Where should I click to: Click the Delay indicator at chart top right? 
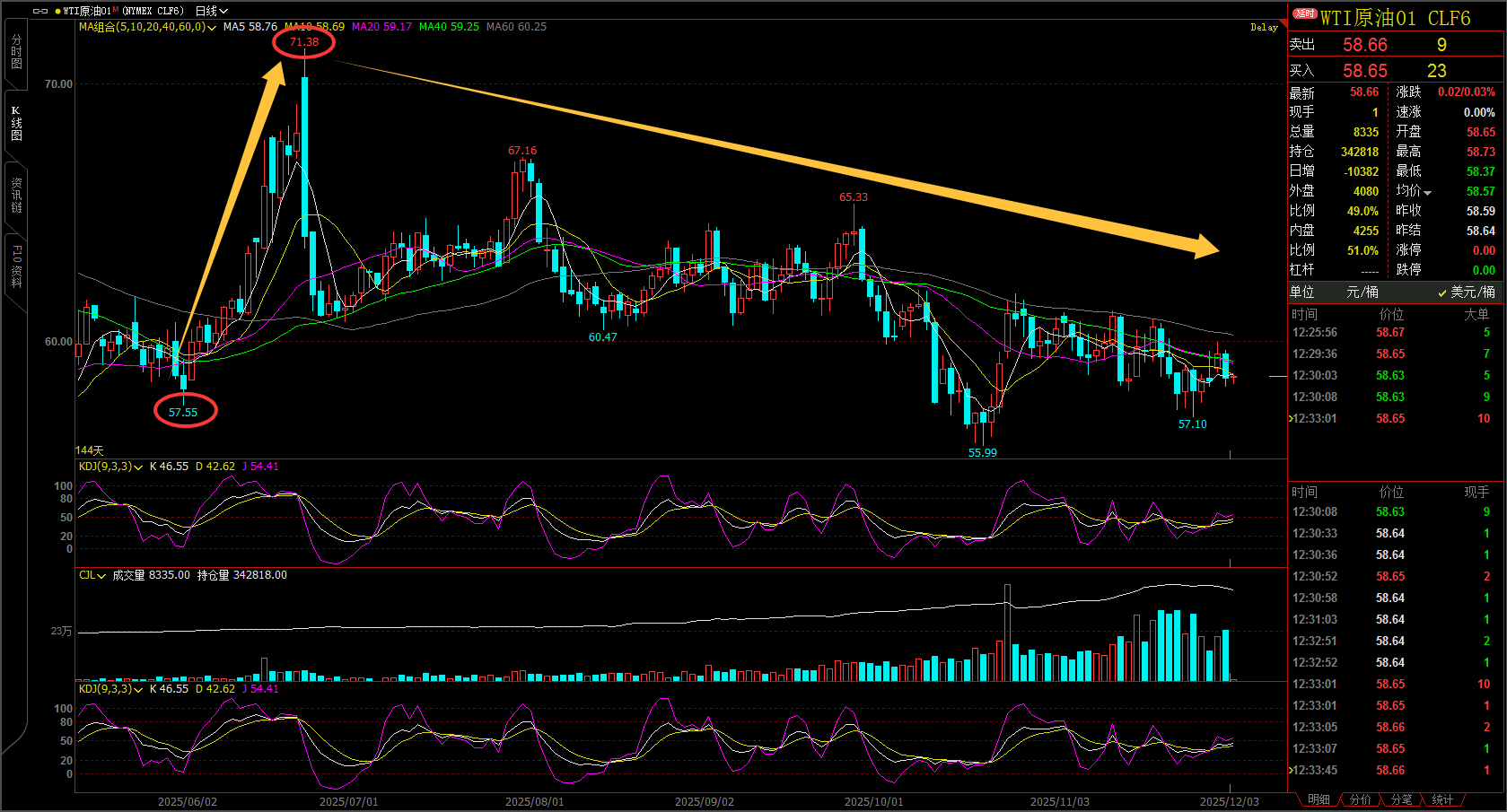tap(1264, 27)
